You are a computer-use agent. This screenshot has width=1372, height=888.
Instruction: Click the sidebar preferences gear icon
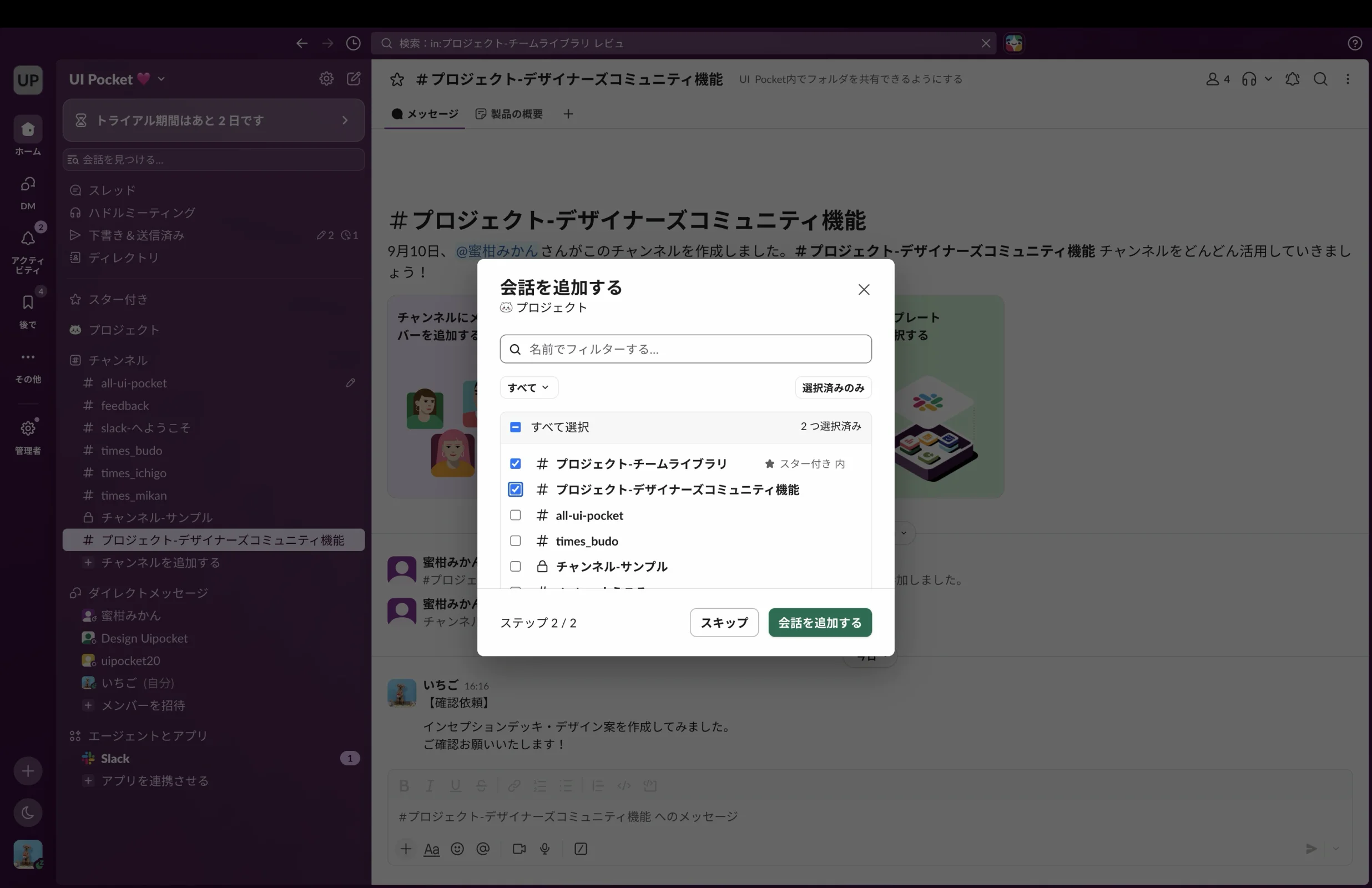[x=326, y=79]
